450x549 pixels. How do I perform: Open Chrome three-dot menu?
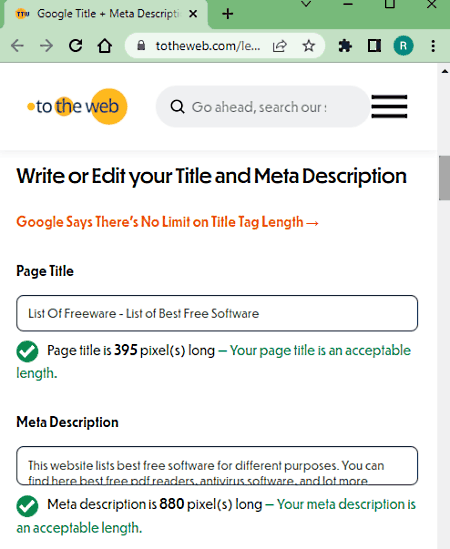pyautogui.click(x=433, y=46)
